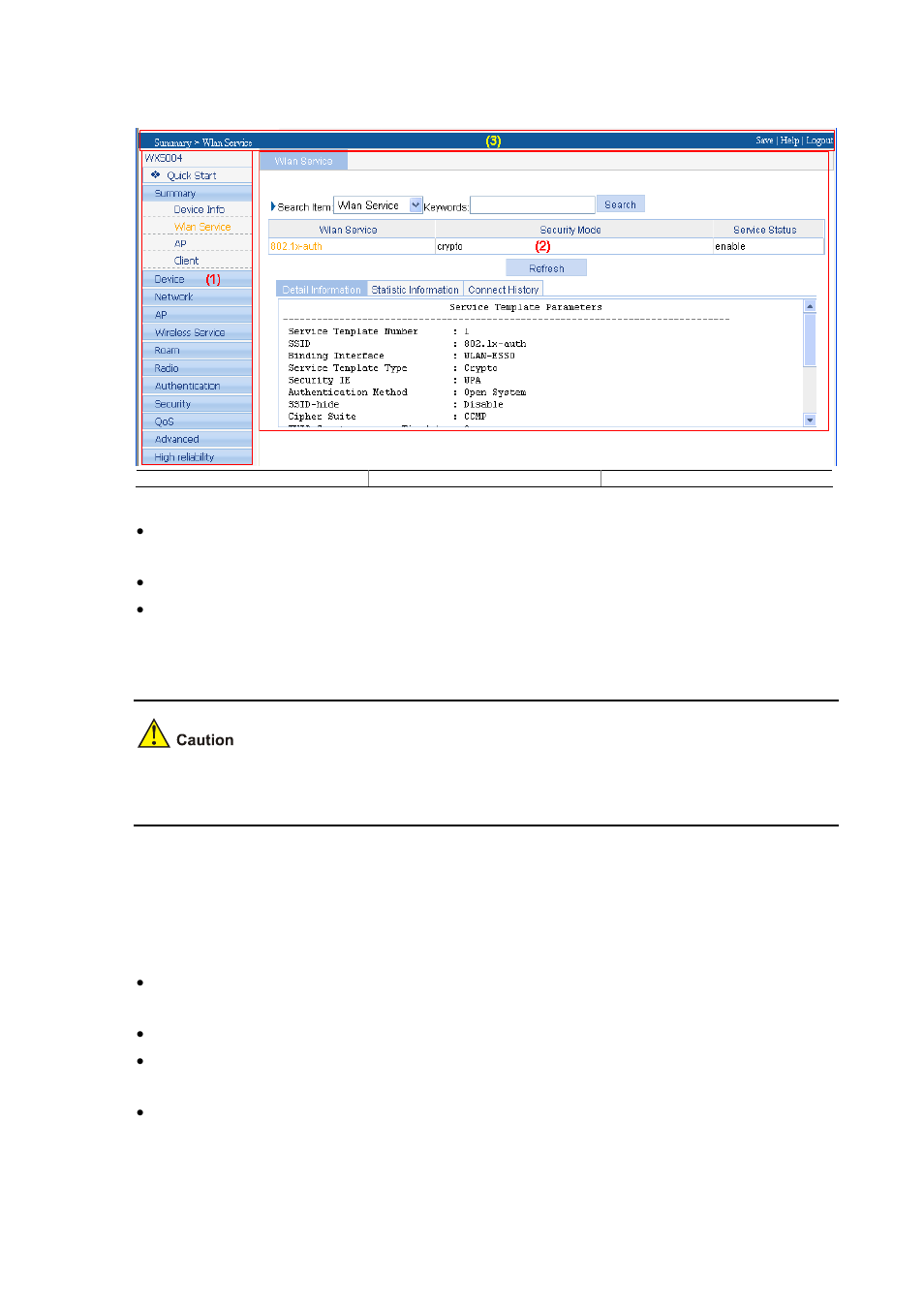Expand the Radio menu section
This screenshot has height=1308, width=924.
pyautogui.click(x=197, y=368)
